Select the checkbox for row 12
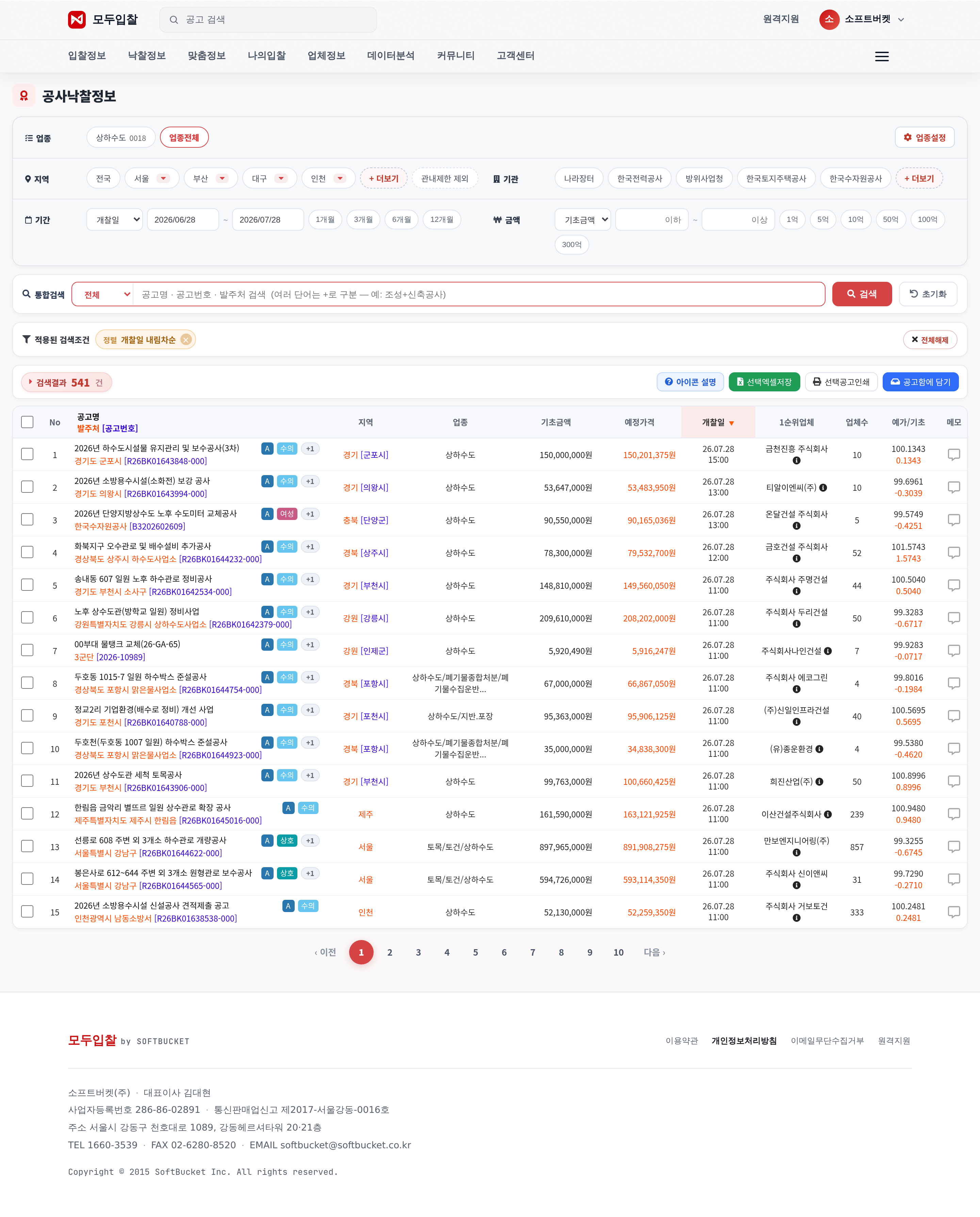This screenshot has height=1217, width=980. pyautogui.click(x=27, y=814)
